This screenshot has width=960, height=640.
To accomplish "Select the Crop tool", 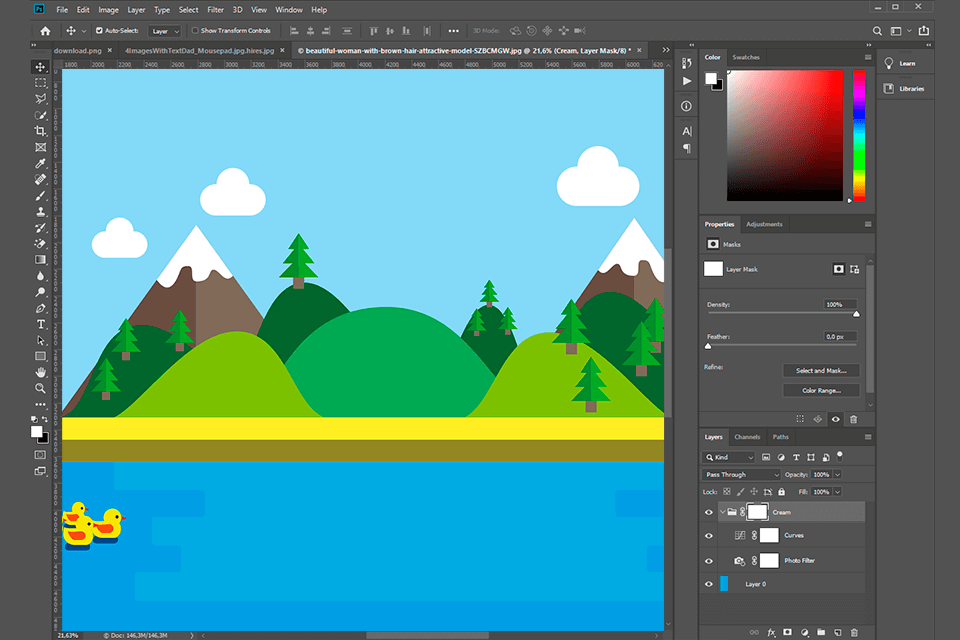I will point(40,131).
